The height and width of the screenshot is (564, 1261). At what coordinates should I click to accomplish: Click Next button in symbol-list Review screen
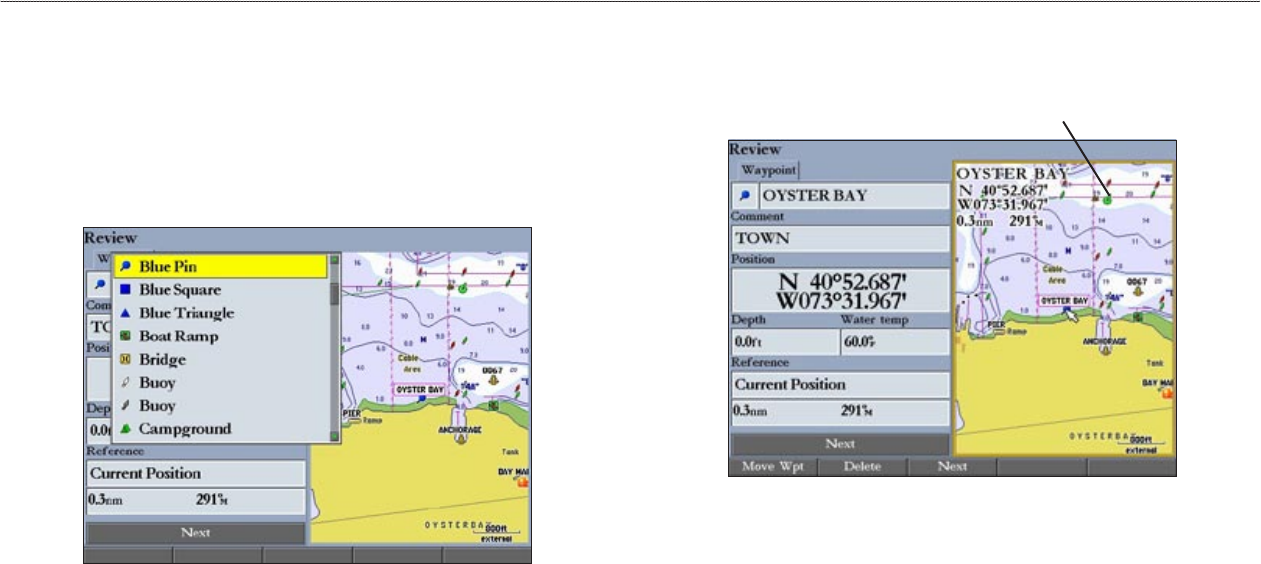pos(195,533)
